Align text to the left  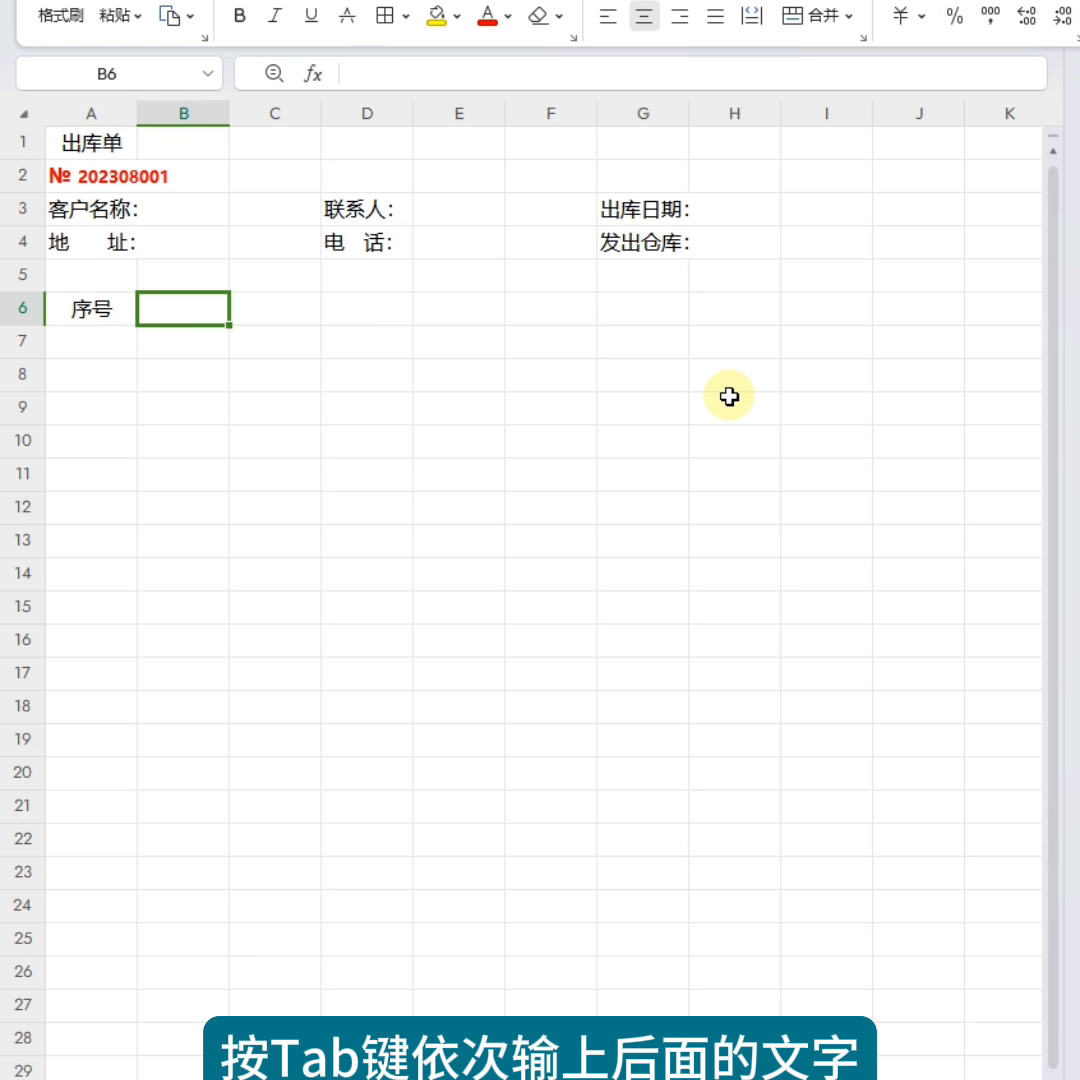608,15
